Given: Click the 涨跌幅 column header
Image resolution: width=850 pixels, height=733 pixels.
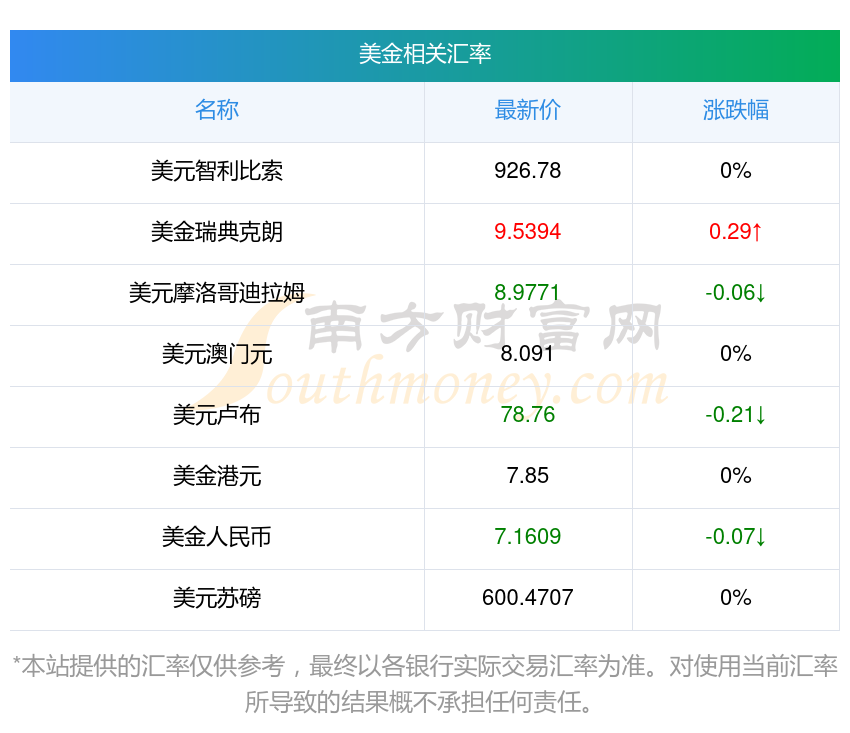Looking at the screenshot, I should pos(736,110).
